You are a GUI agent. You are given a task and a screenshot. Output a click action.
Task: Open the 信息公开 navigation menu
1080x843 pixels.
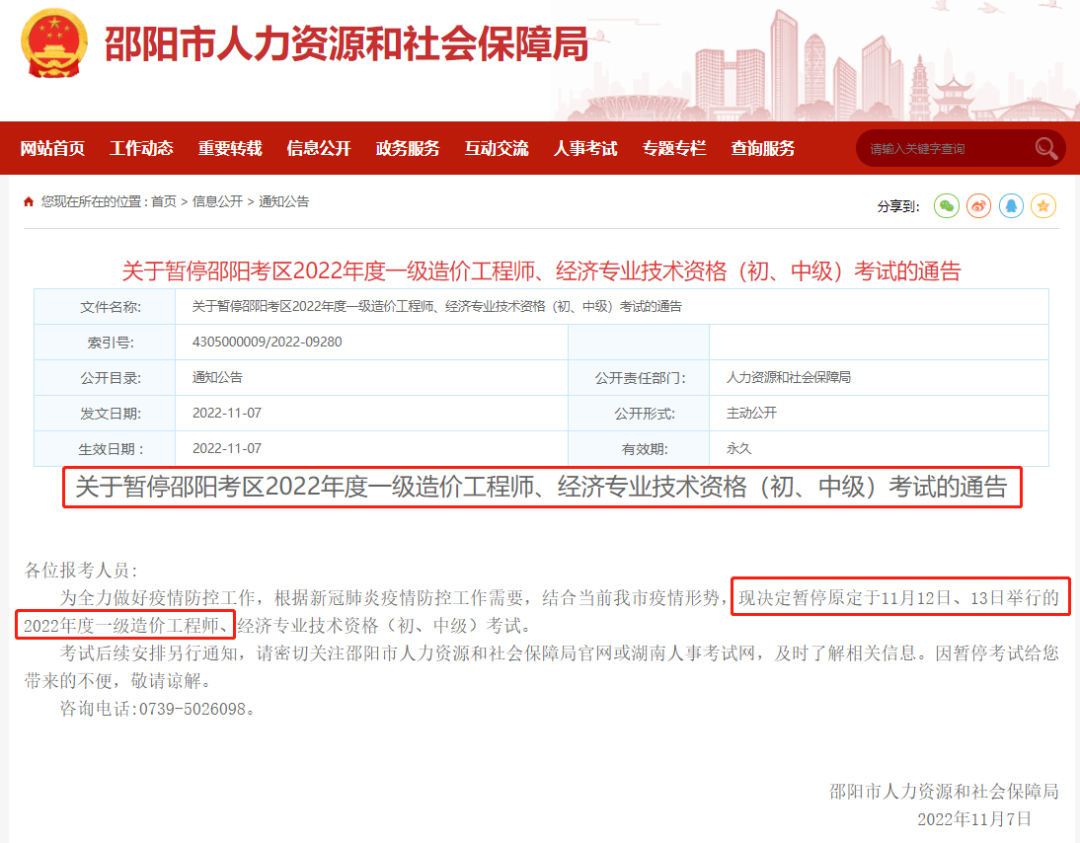pos(319,149)
